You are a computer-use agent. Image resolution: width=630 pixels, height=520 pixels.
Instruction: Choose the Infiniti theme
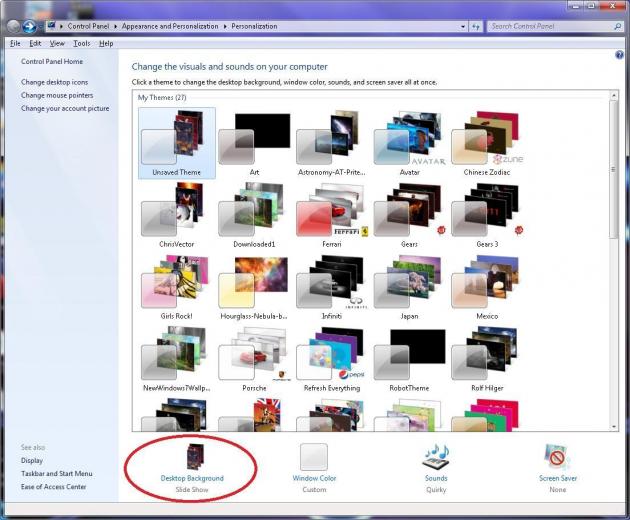pos(331,287)
